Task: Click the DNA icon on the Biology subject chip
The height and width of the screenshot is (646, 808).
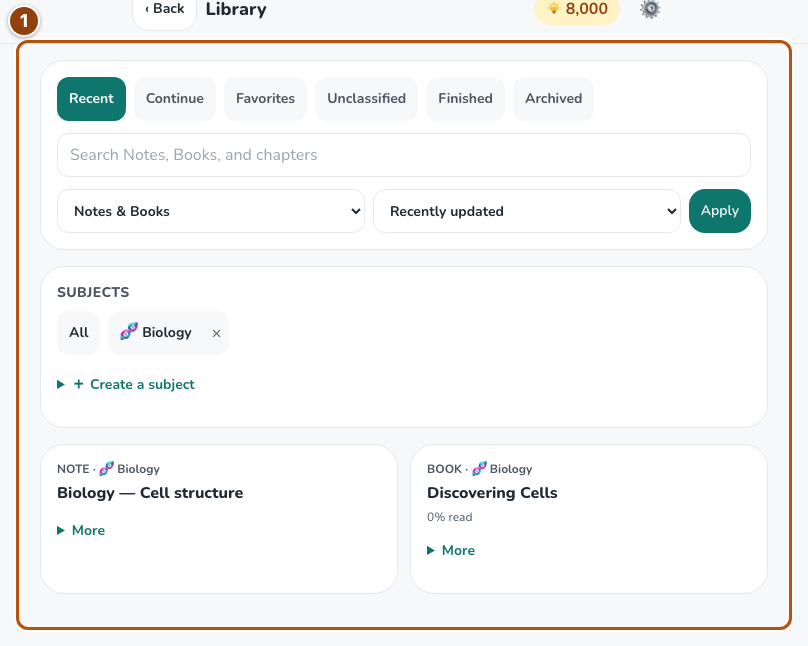Action: point(129,331)
